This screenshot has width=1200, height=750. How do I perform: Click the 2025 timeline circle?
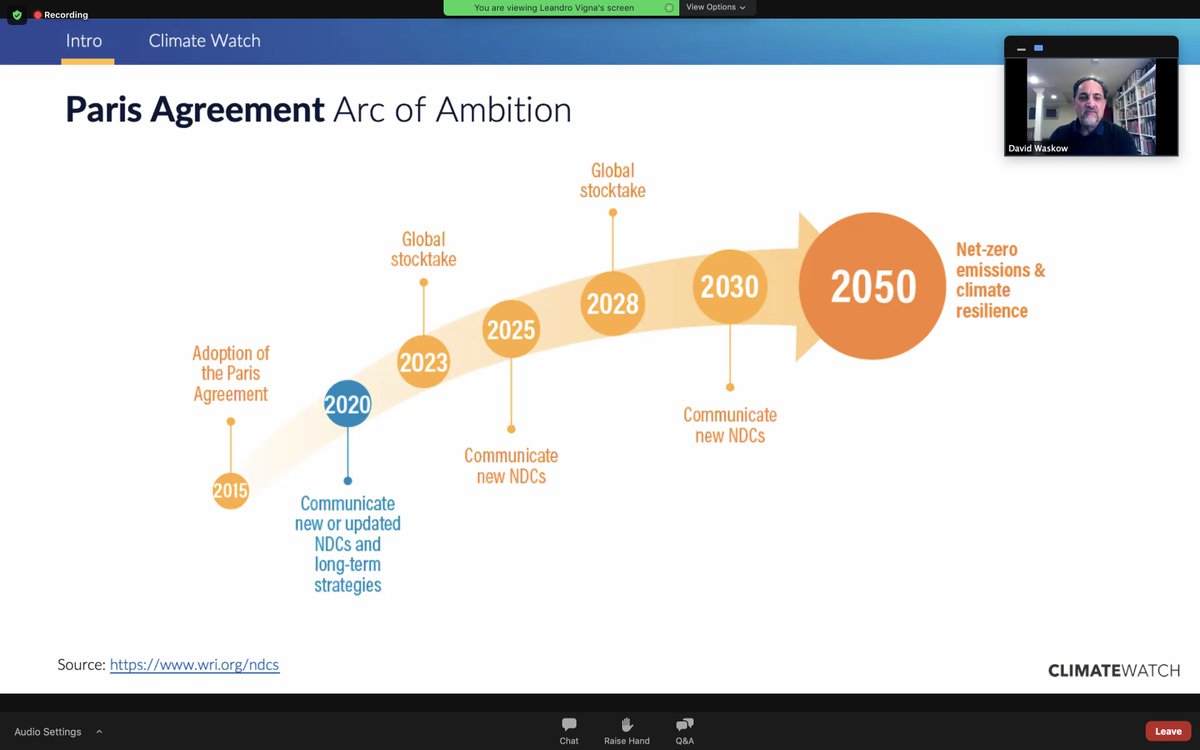tap(511, 329)
